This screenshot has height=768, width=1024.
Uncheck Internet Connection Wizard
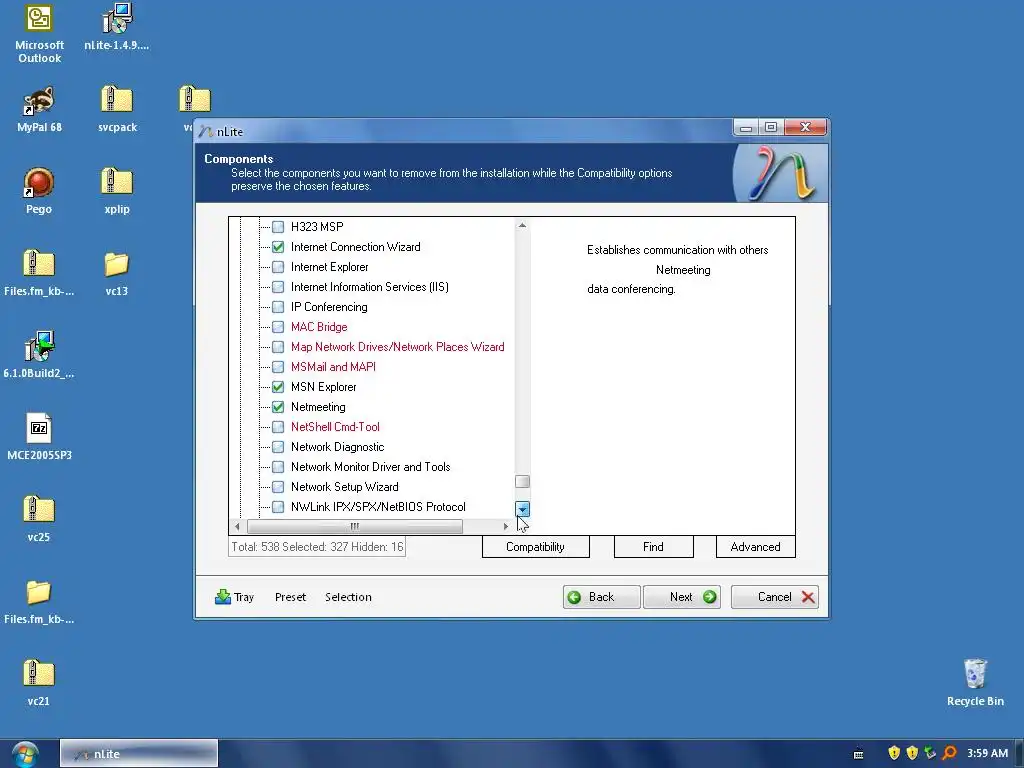pyautogui.click(x=278, y=247)
